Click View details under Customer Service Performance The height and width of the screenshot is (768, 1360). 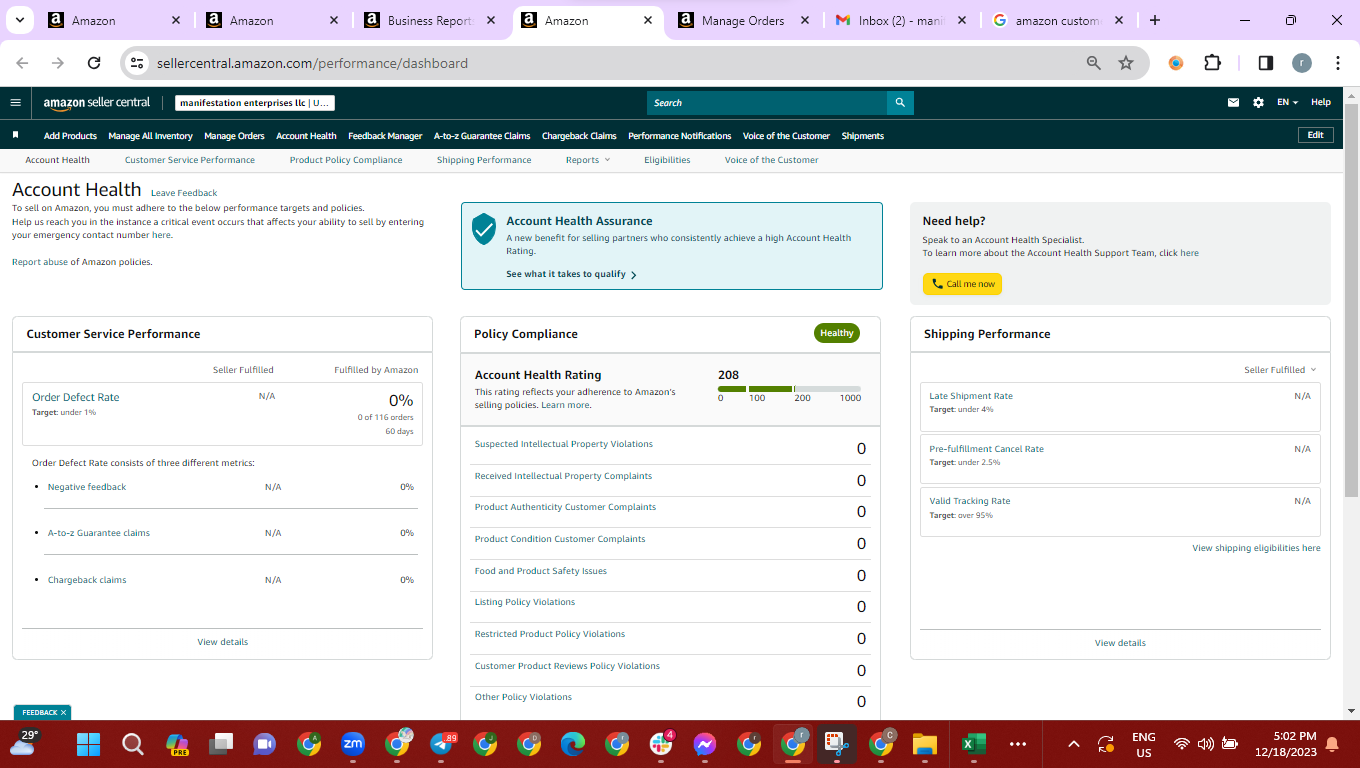[222, 642]
